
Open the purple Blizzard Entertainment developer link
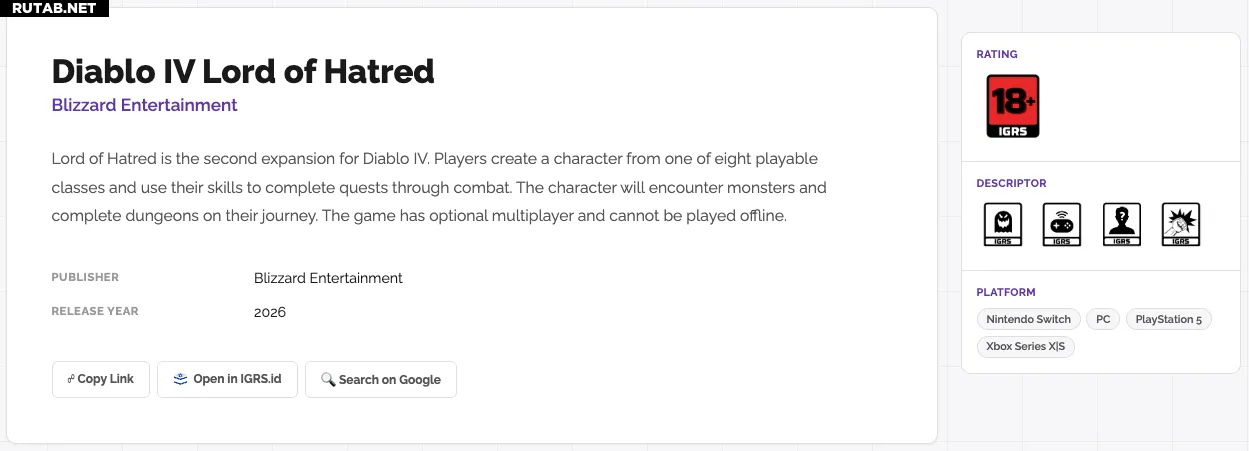click(x=144, y=105)
